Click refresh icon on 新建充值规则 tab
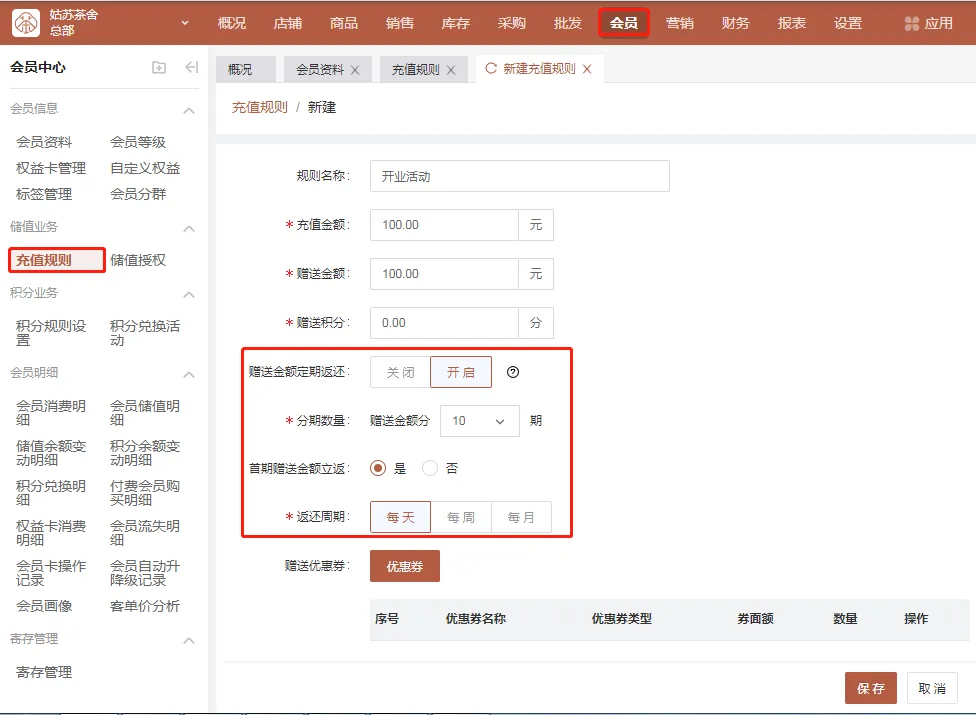 pyautogui.click(x=490, y=69)
